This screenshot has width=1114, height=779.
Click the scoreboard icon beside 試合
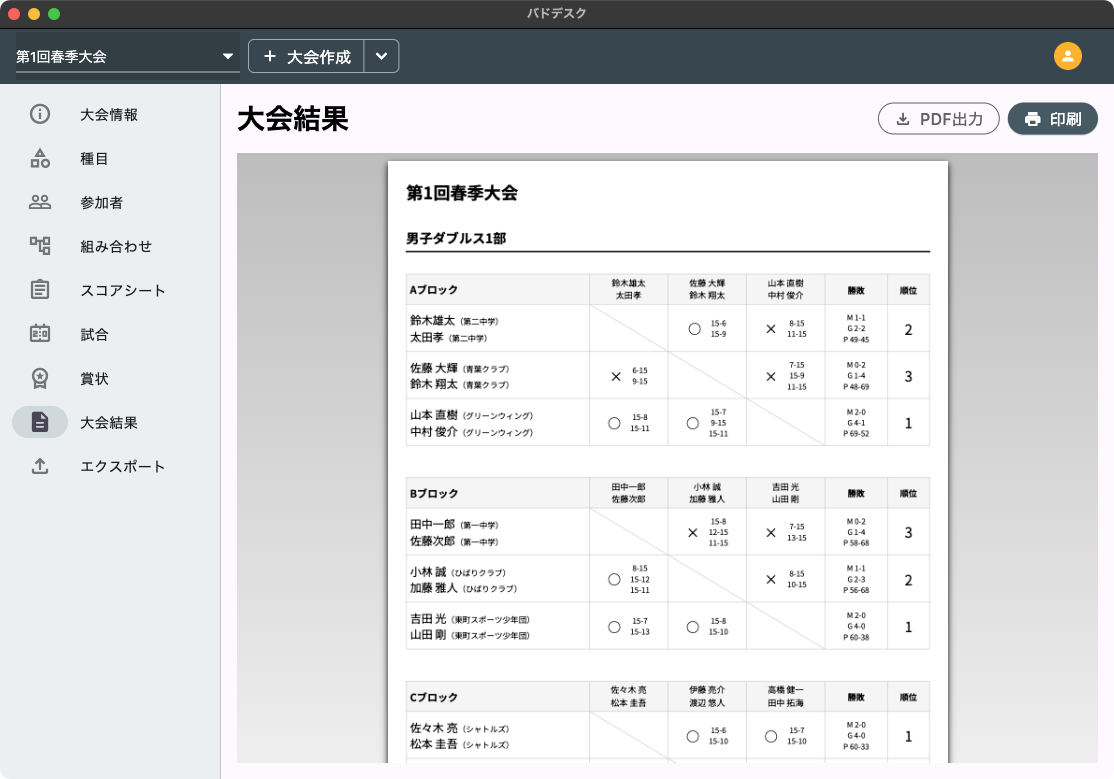(40, 333)
